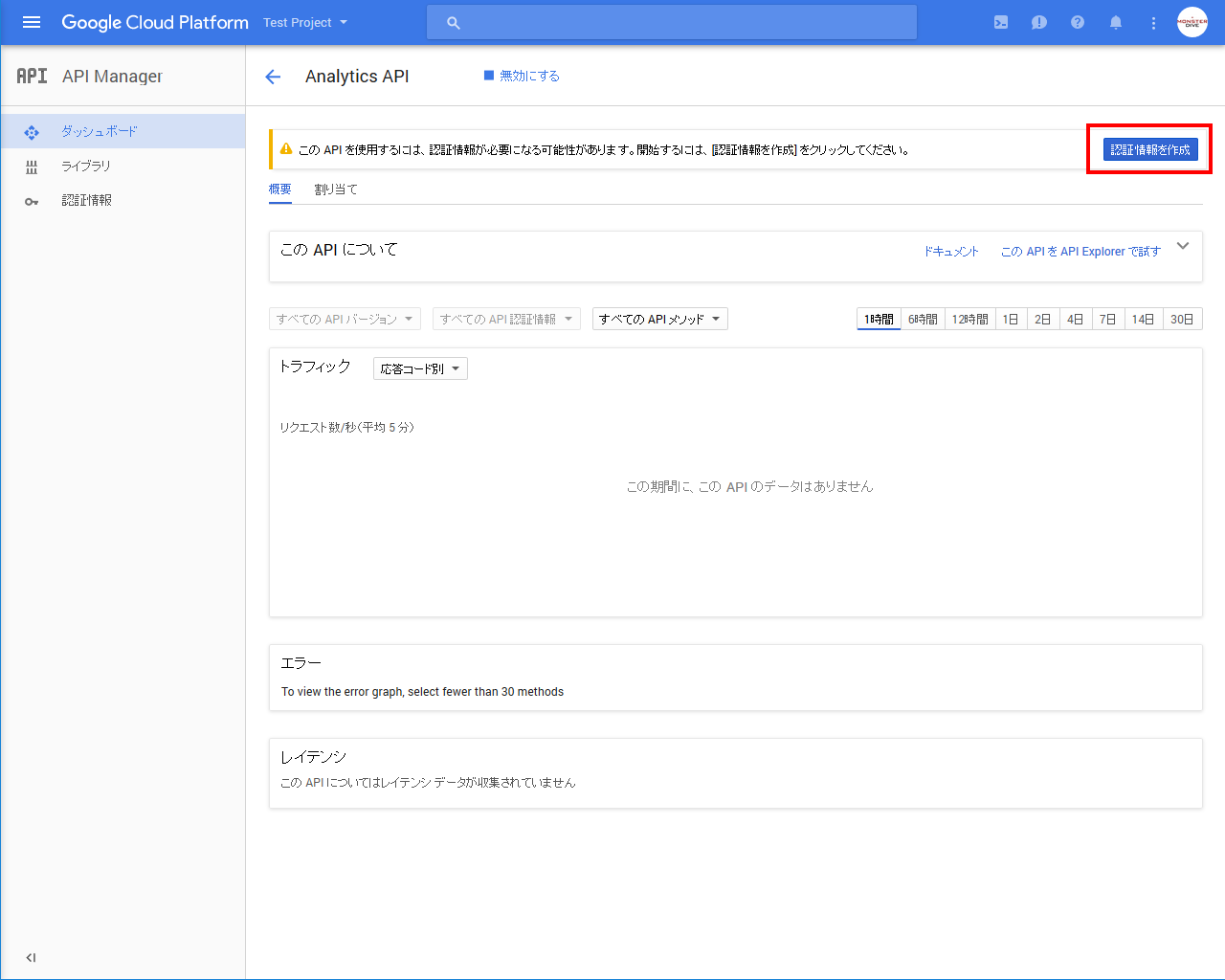The height and width of the screenshot is (980, 1225).
Task: Click the この期間に、この API のデータはありません message
Action: [x=749, y=486]
